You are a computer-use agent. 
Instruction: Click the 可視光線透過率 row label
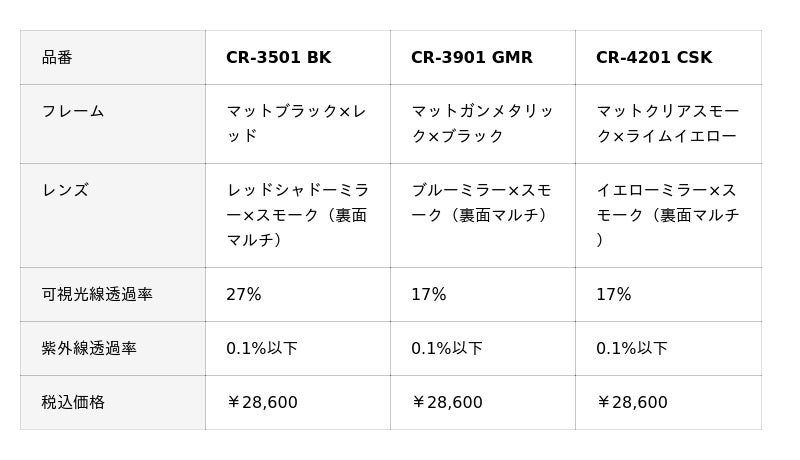[x=97, y=295]
